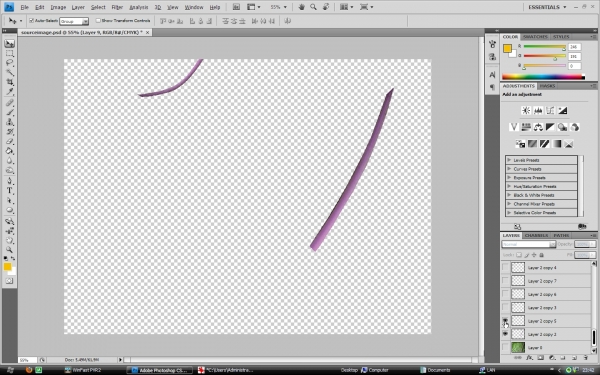Add a Color Balance adjustment
Screen dimensions: 600x375
pos(538,127)
